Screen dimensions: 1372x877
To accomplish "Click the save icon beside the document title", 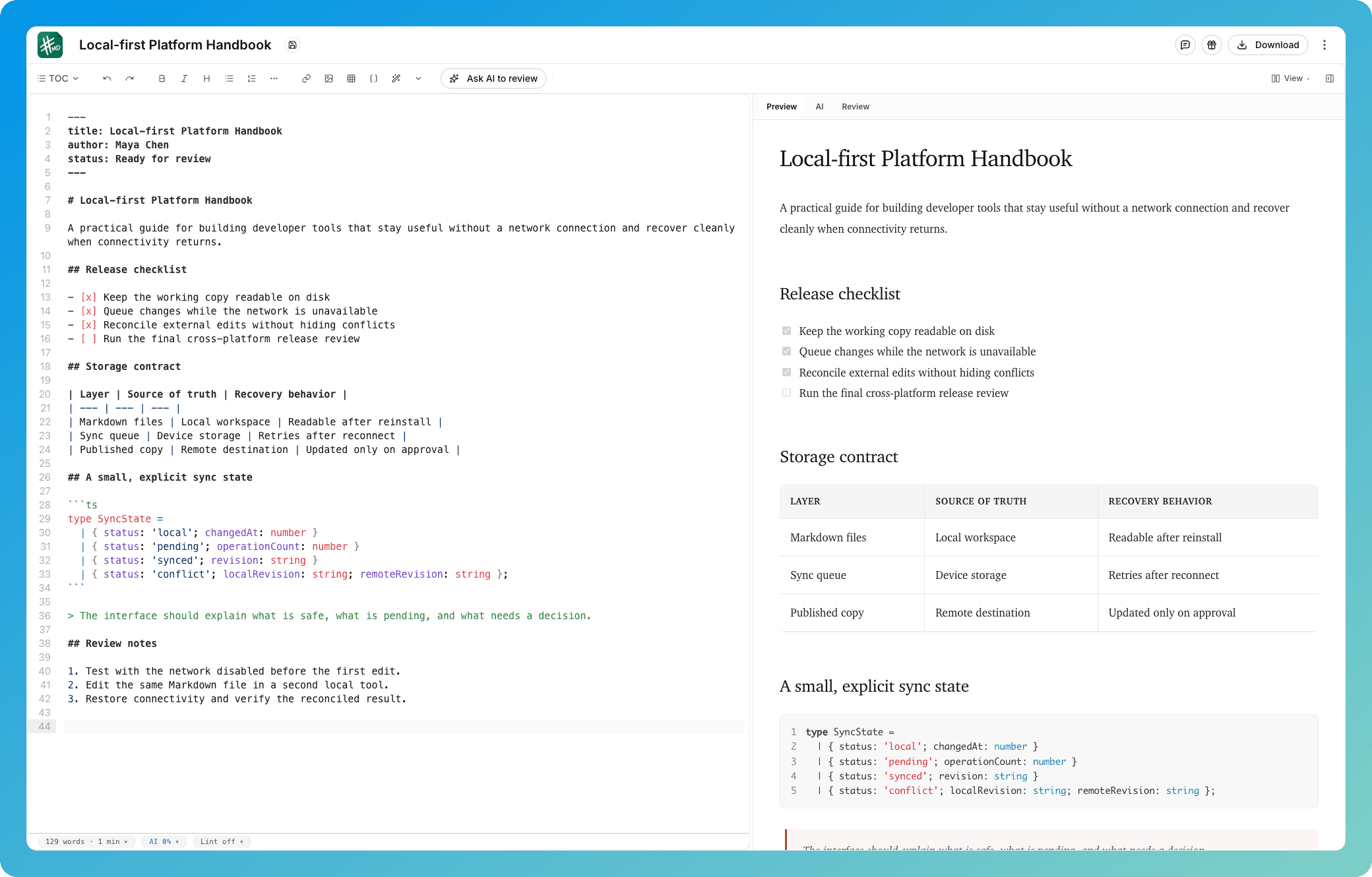I will coord(292,45).
